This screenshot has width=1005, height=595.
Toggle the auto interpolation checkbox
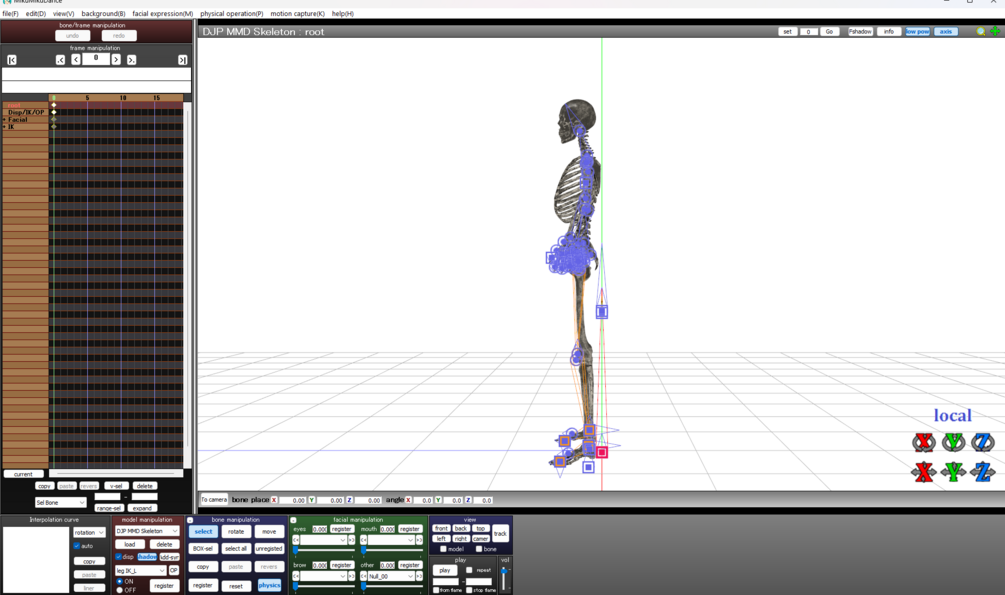coord(77,546)
